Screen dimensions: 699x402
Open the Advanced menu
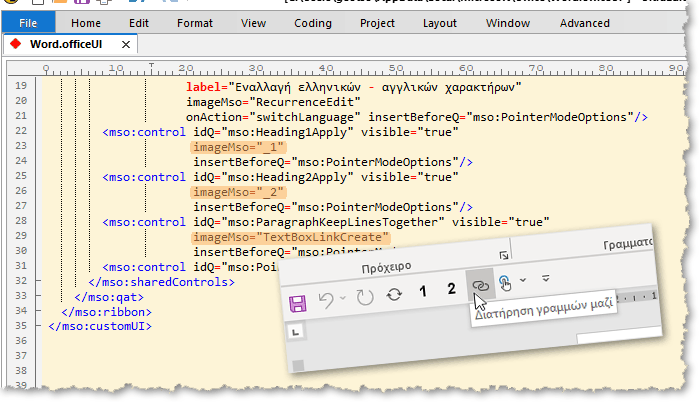(x=584, y=23)
